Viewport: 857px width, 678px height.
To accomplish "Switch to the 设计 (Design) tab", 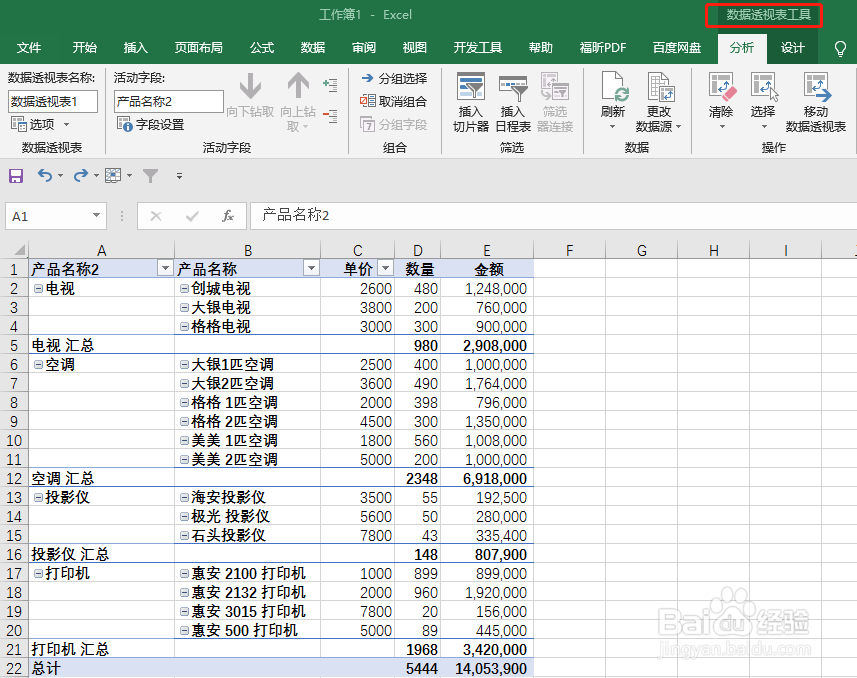I will [x=793, y=48].
